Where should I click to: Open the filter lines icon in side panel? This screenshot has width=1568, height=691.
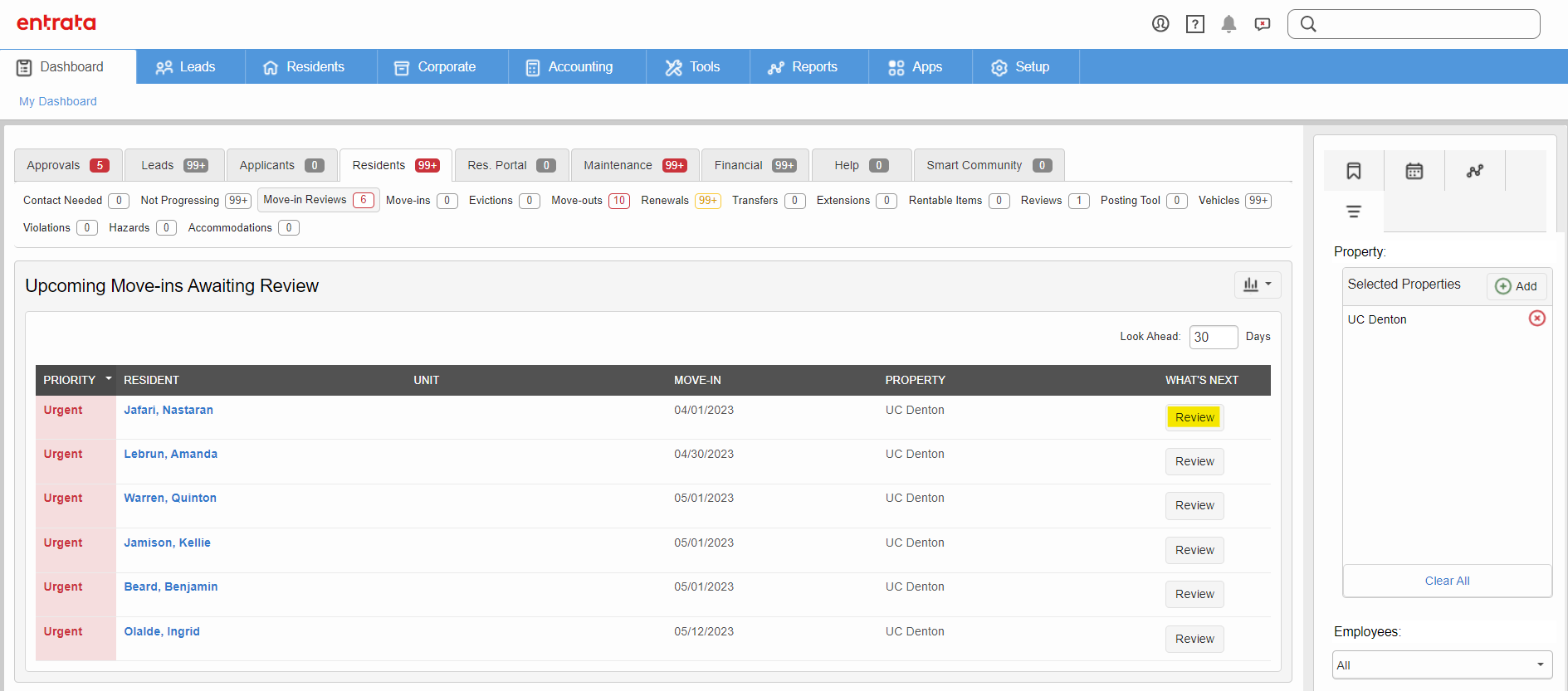(x=1354, y=212)
